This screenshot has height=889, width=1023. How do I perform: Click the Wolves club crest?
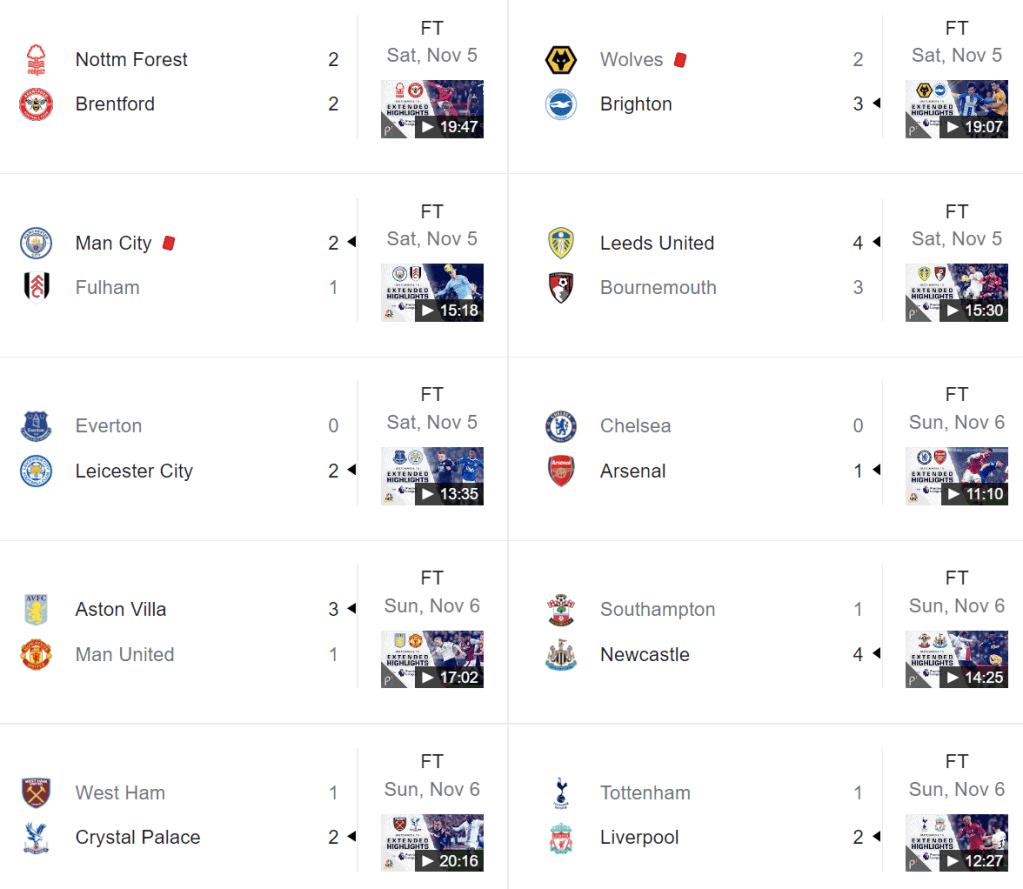click(x=561, y=60)
